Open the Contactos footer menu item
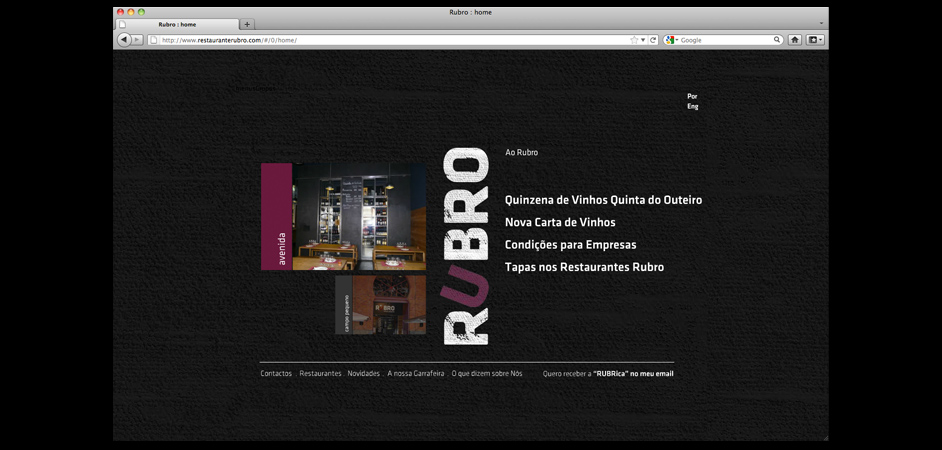Screen dimensions: 942x450 tap(276, 374)
